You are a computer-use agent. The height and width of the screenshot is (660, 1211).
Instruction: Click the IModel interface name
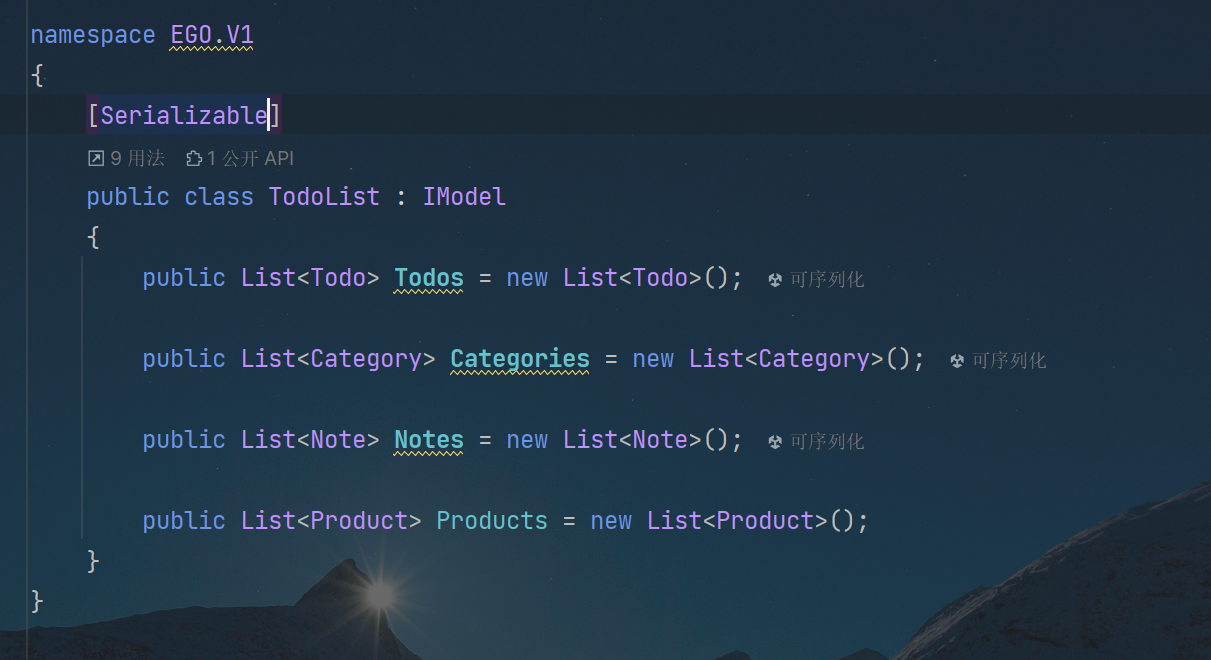click(464, 197)
